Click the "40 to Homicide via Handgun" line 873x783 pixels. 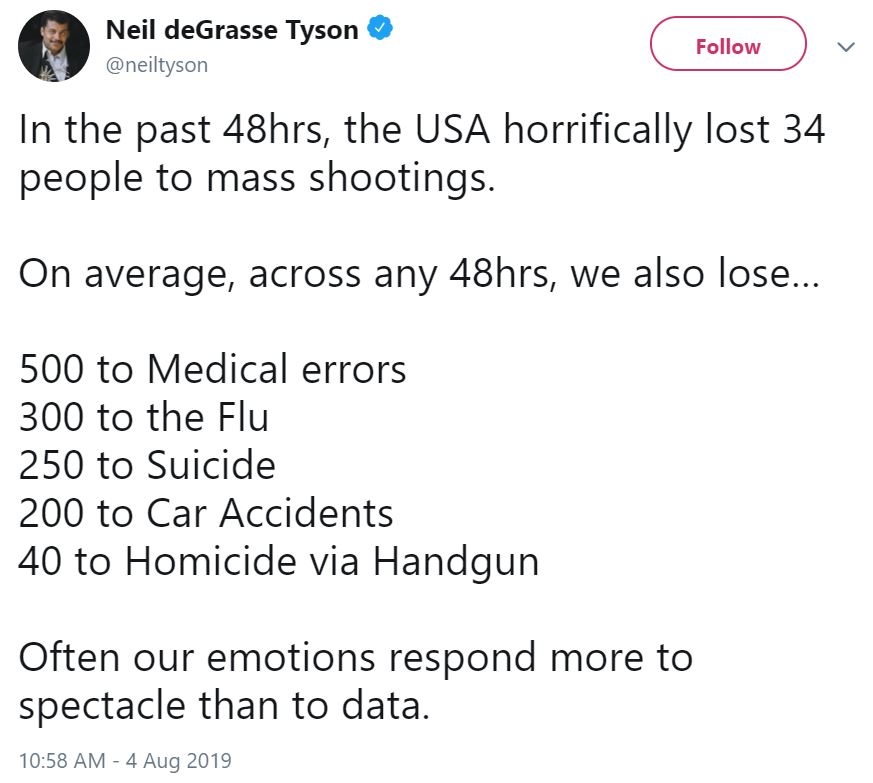[279, 562]
